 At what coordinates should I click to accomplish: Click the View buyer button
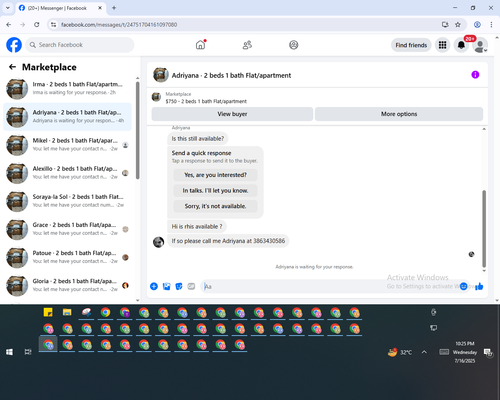[x=232, y=114]
